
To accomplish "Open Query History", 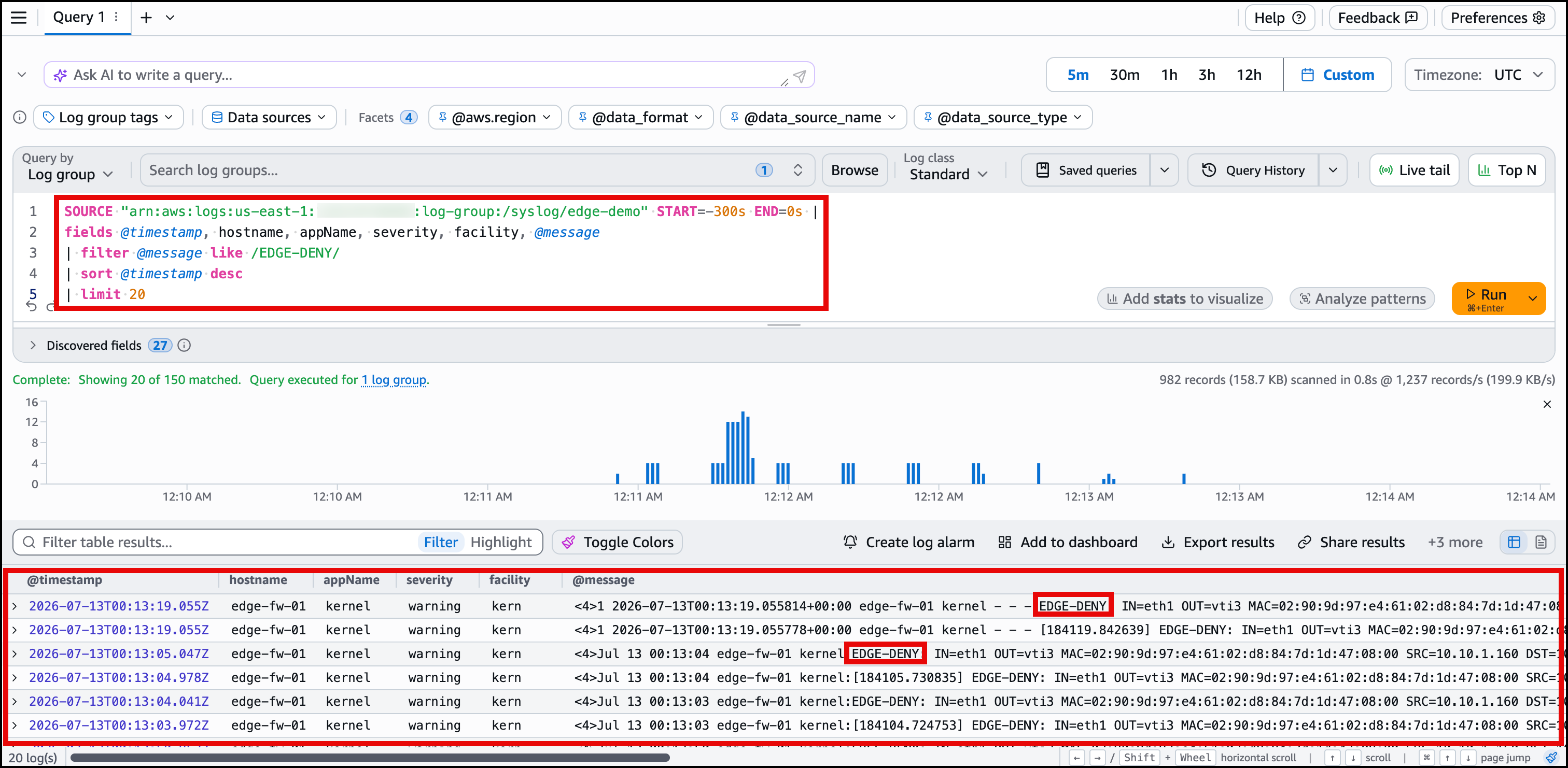I will 1253,170.
